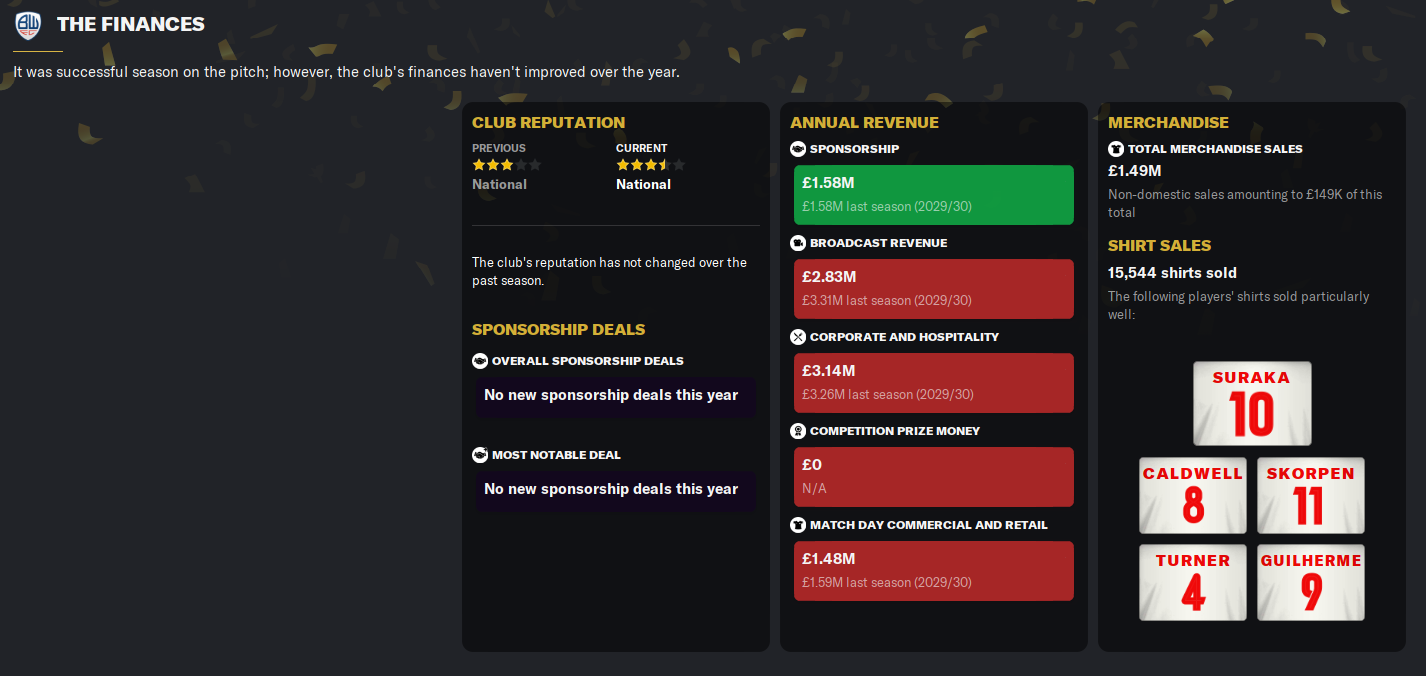Image resolution: width=1426 pixels, height=676 pixels.
Task: Select the green £1.58M sponsorship box
Action: (933, 195)
